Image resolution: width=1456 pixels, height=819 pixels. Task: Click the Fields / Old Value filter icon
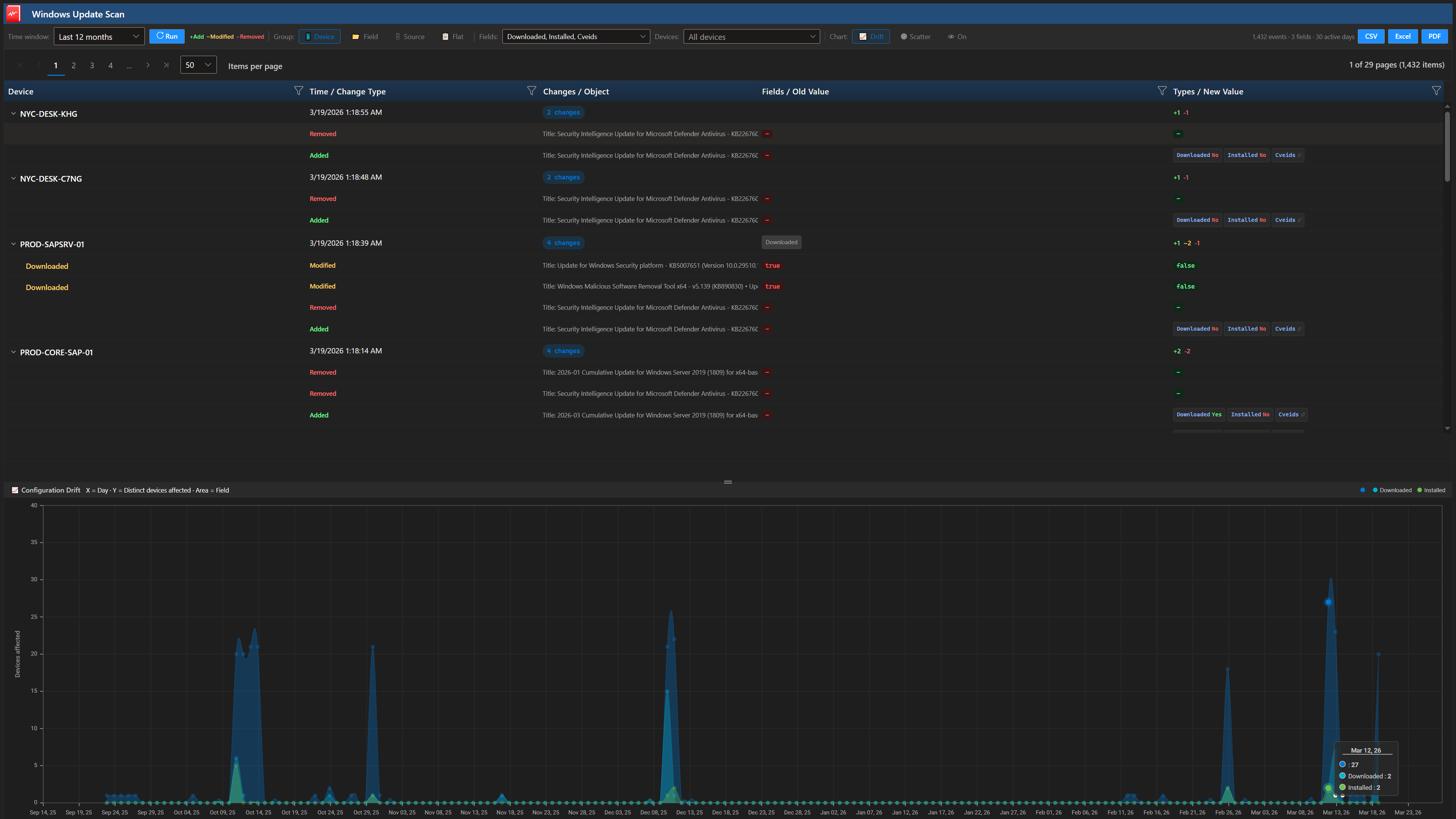[x=1161, y=91]
